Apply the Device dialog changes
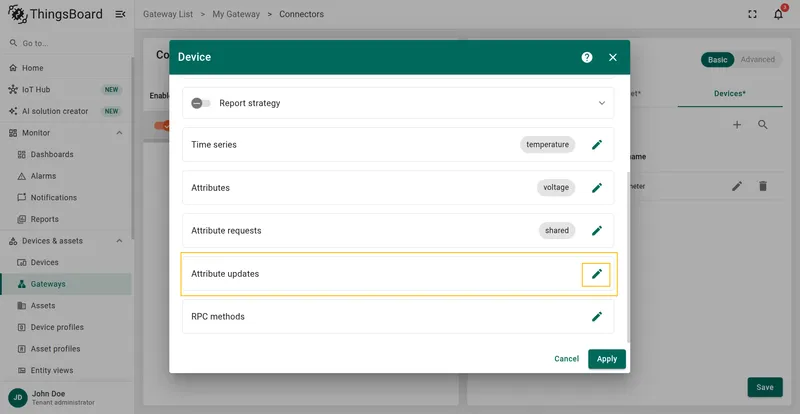800x414 pixels. pos(607,359)
